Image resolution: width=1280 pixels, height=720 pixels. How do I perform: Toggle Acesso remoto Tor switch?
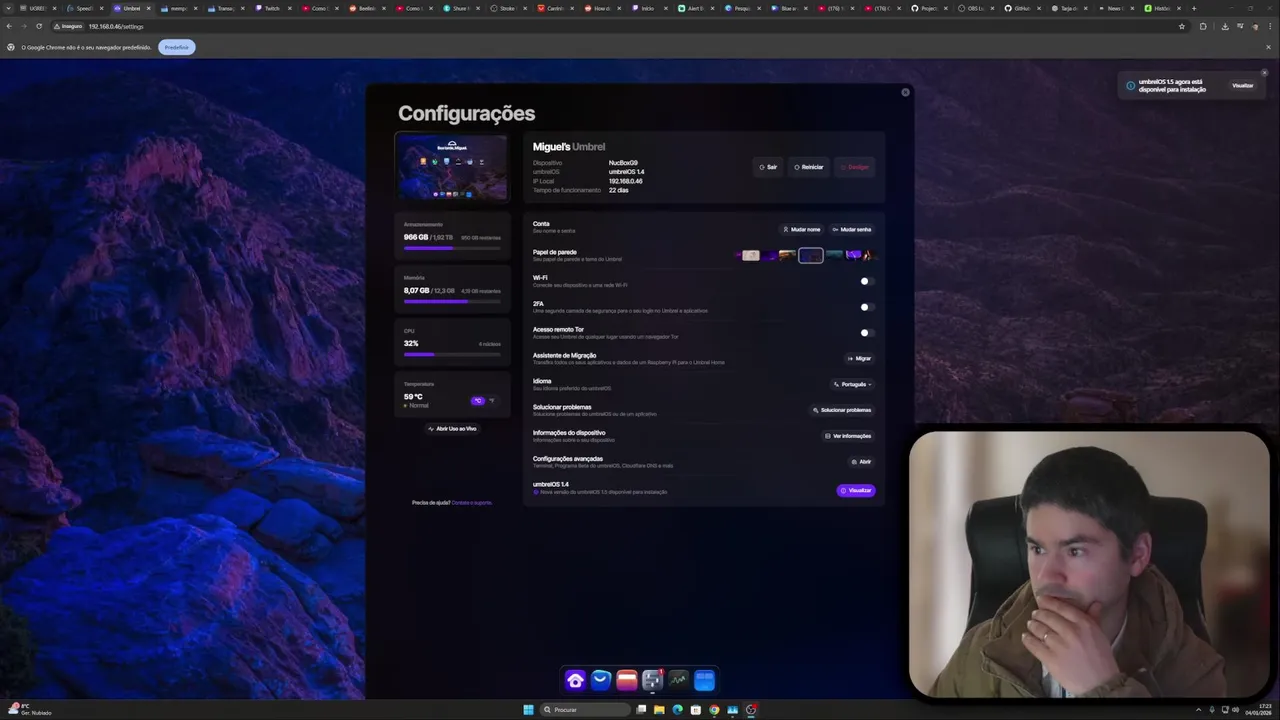pyautogui.click(x=866, y=333)
